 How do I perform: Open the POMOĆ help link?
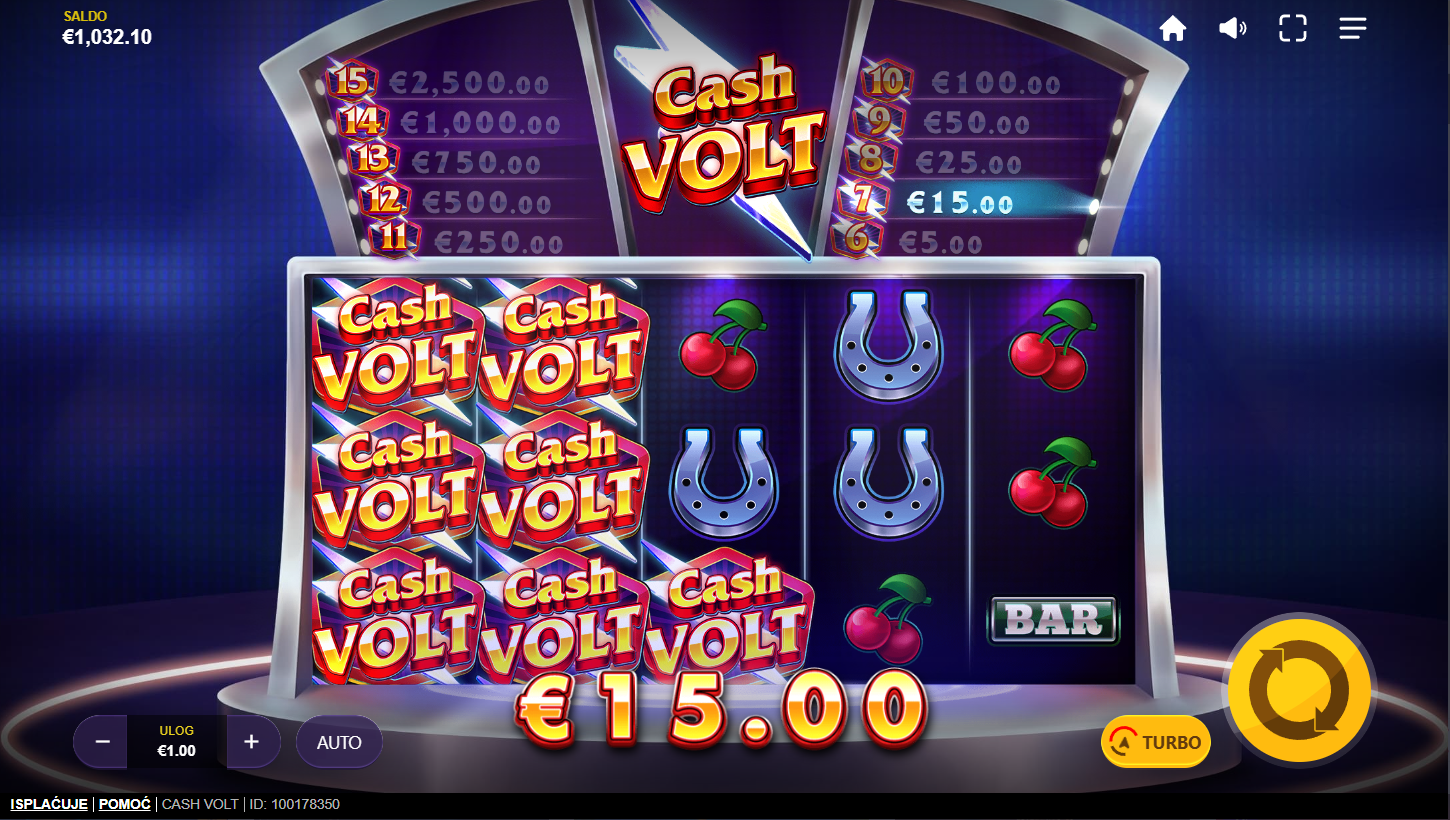(124, 804)
